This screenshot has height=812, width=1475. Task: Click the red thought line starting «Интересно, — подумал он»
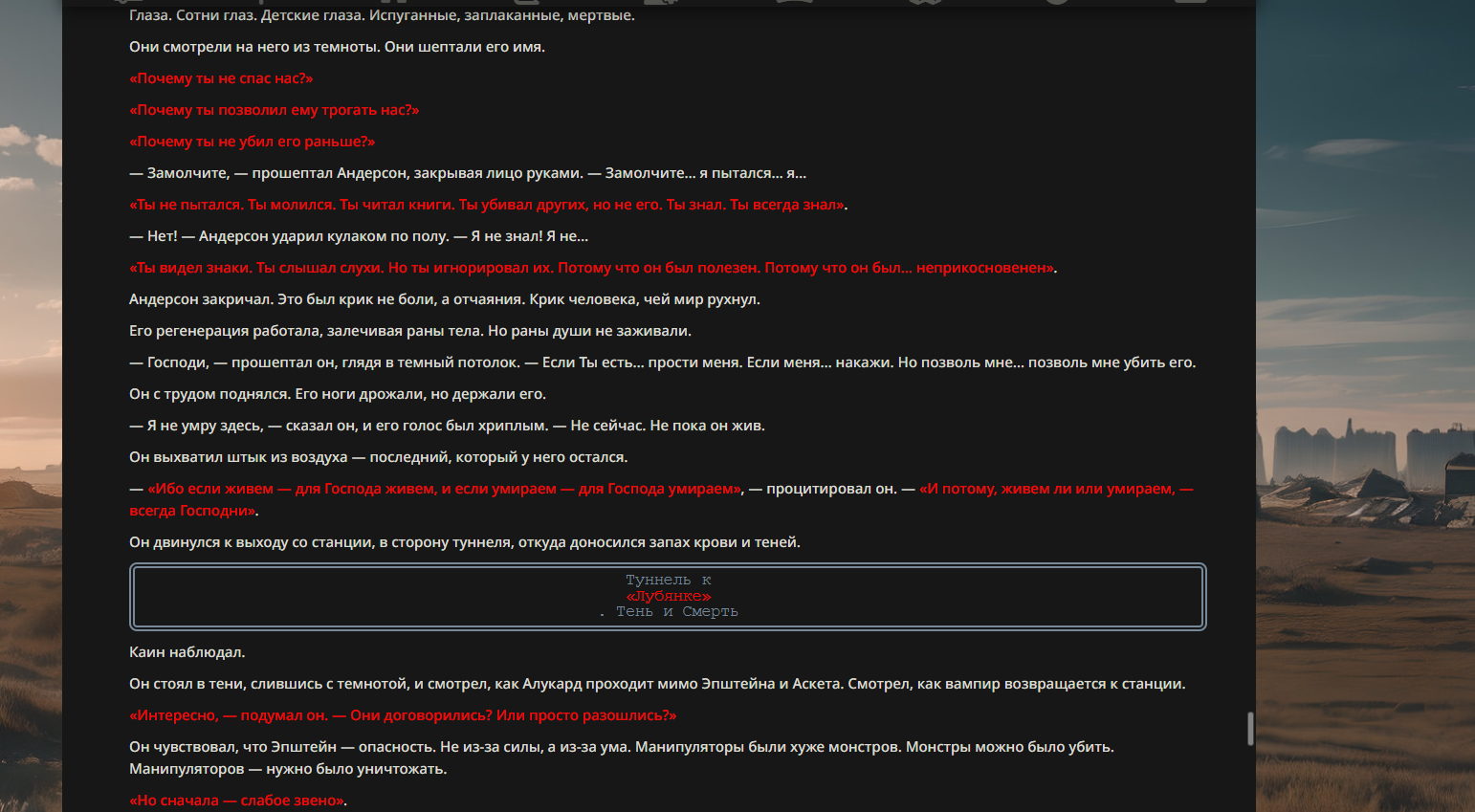[403, 715]
